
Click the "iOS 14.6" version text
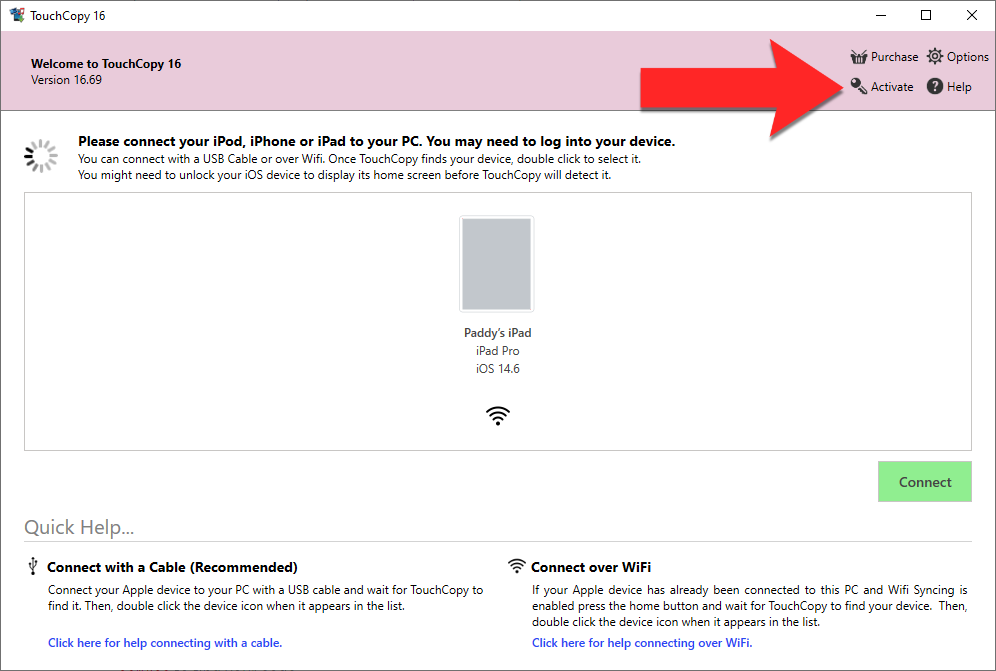[497, 369]
